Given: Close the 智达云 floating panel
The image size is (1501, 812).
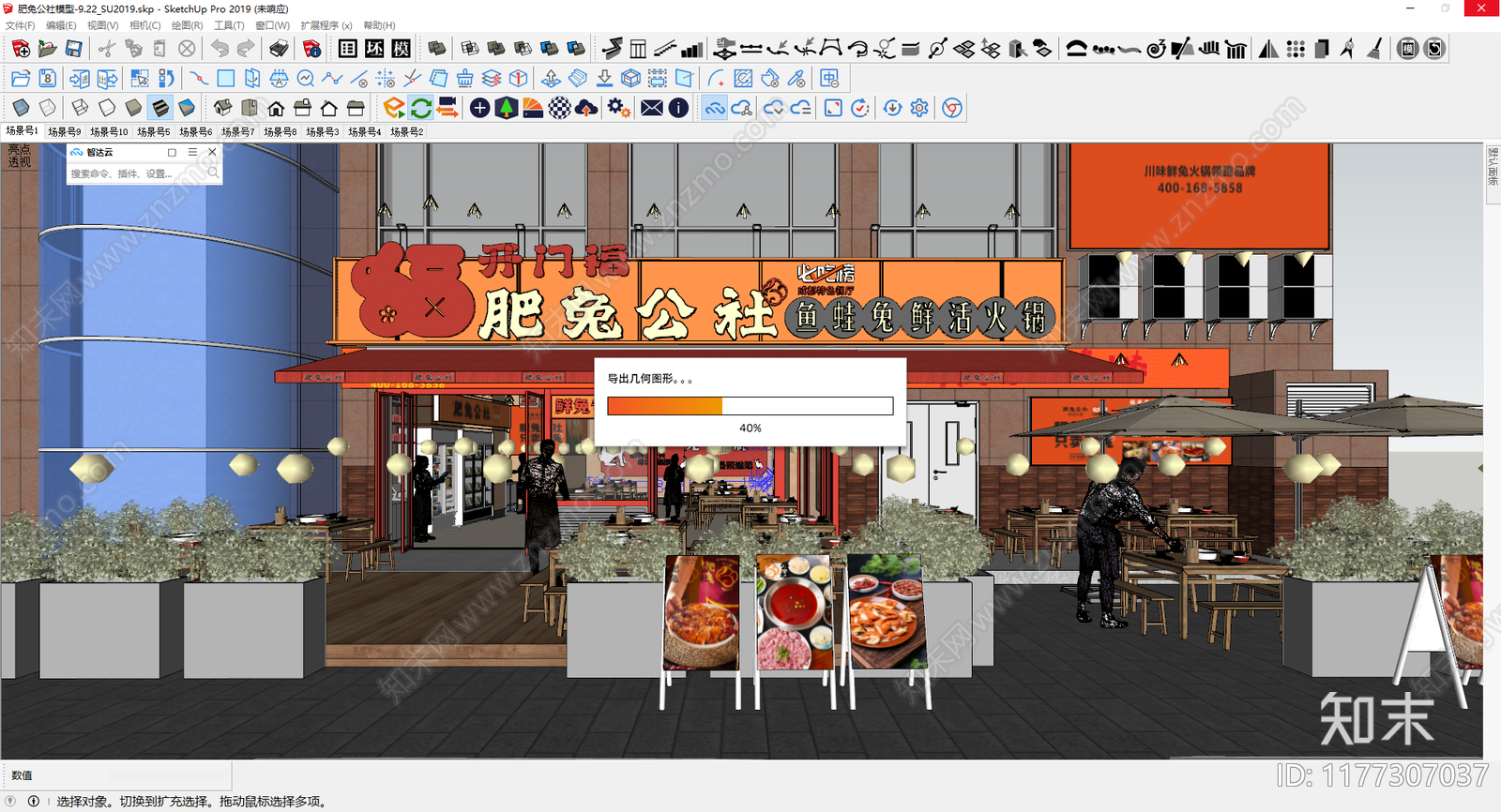Looking at the screenshot, I should point(213,152).
